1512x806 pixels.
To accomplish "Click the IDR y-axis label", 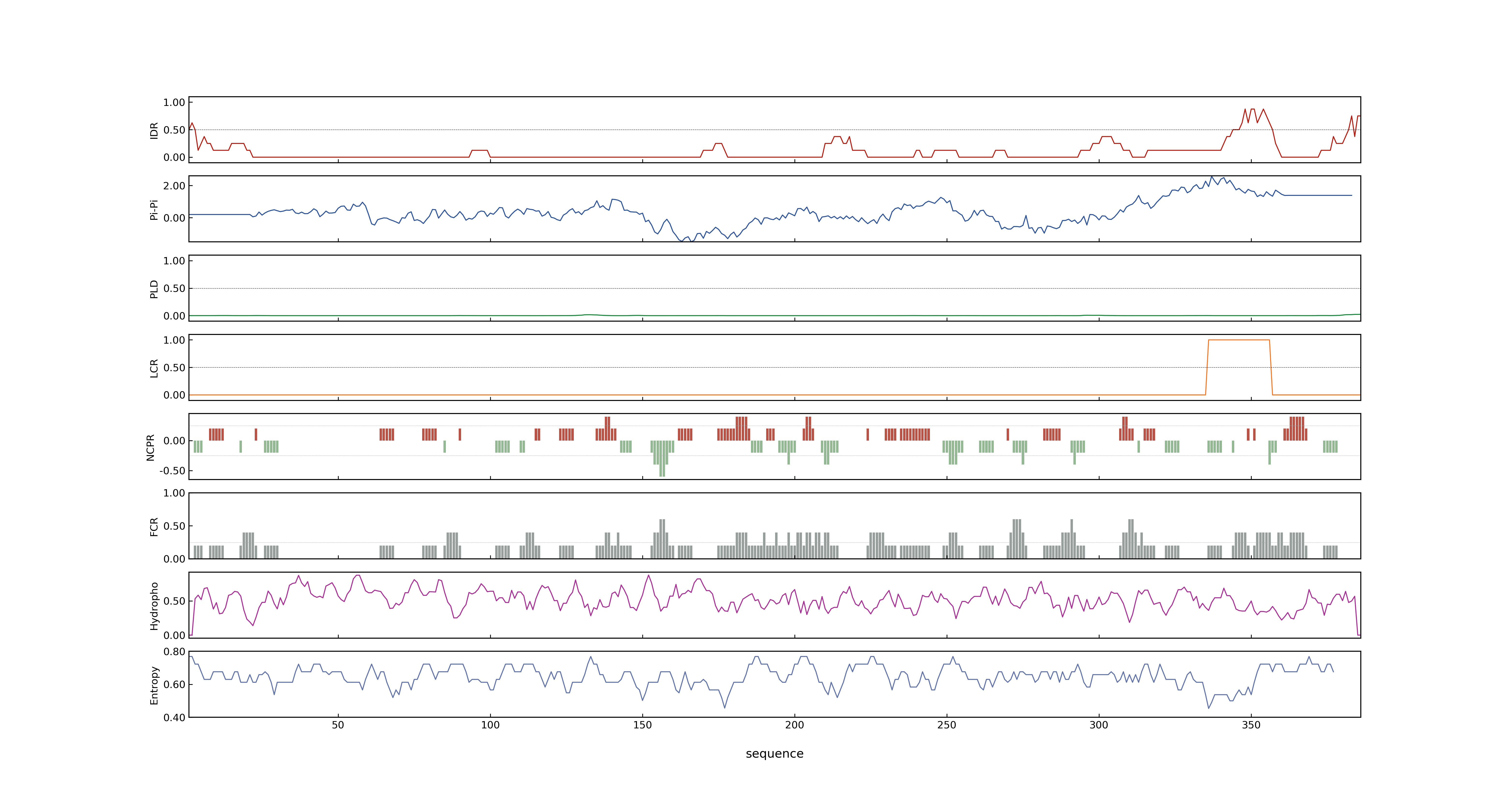I will click(154, 130).
